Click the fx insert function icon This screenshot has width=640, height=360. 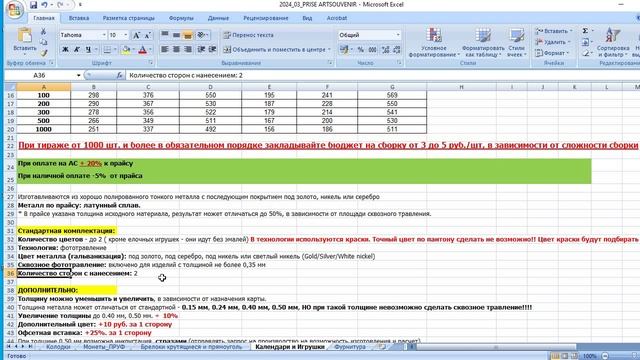tap(120, 75)
